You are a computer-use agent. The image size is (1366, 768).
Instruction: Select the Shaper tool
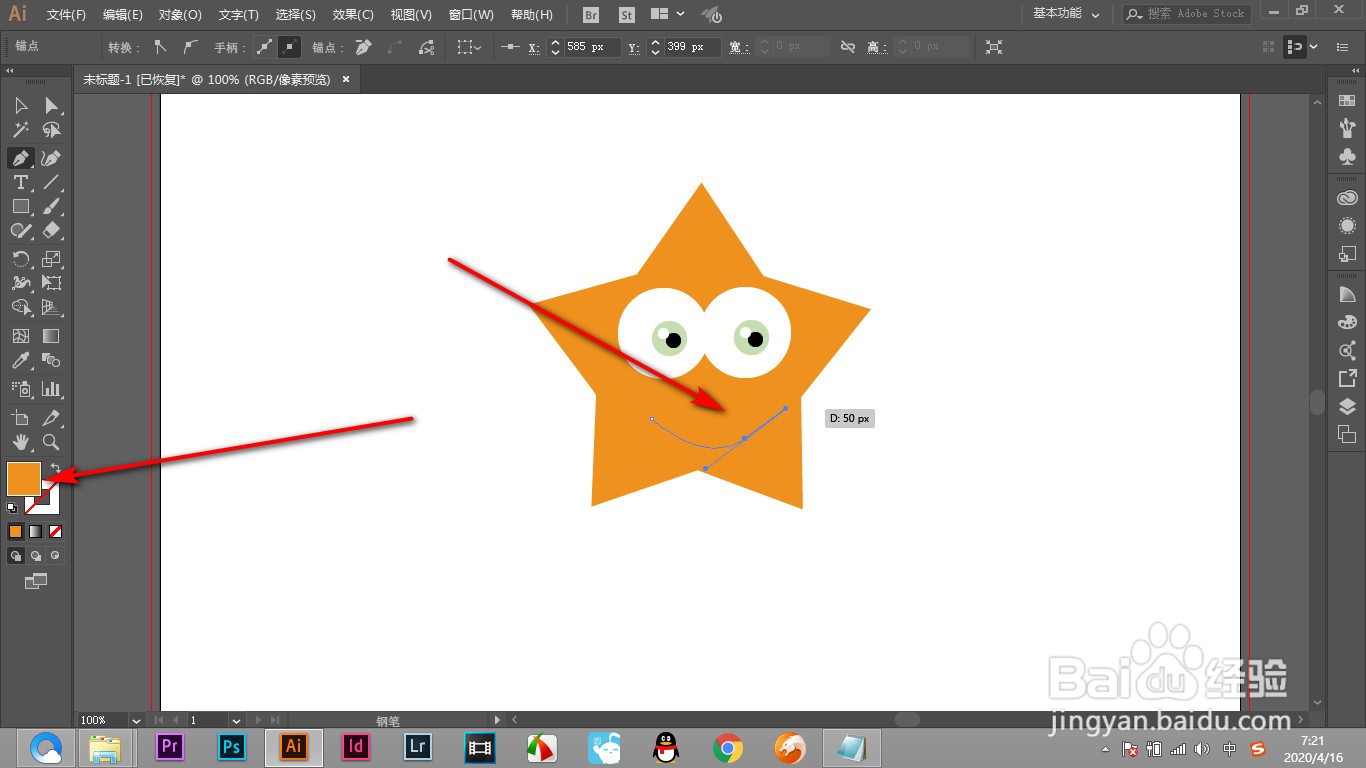(x=20, y=230)
